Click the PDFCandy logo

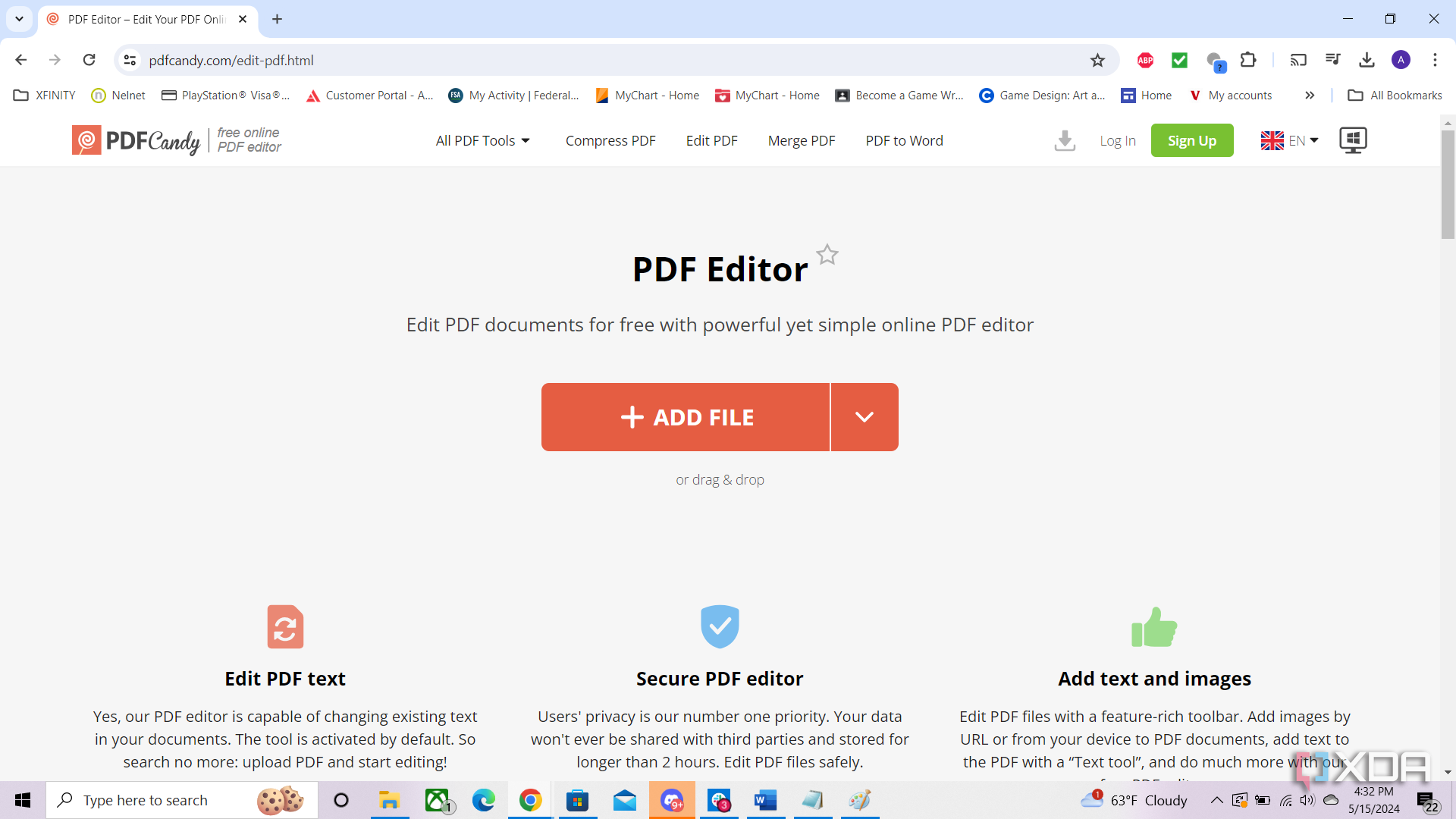pyautogui.click(x=136, y=140)
